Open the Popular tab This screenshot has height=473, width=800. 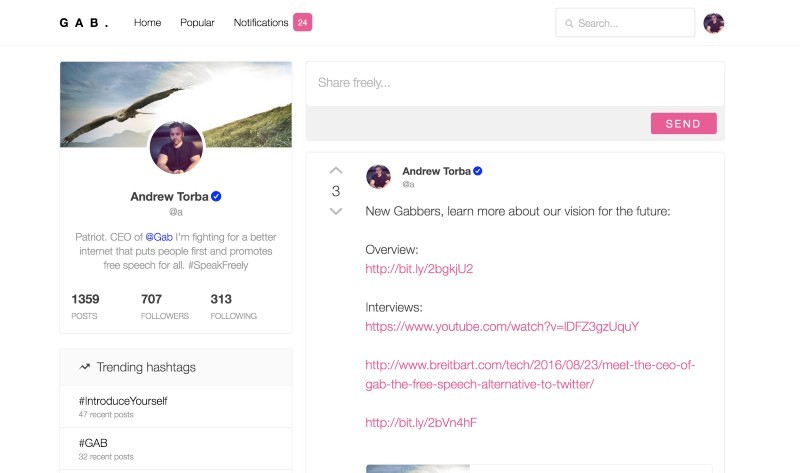[197, 22]
